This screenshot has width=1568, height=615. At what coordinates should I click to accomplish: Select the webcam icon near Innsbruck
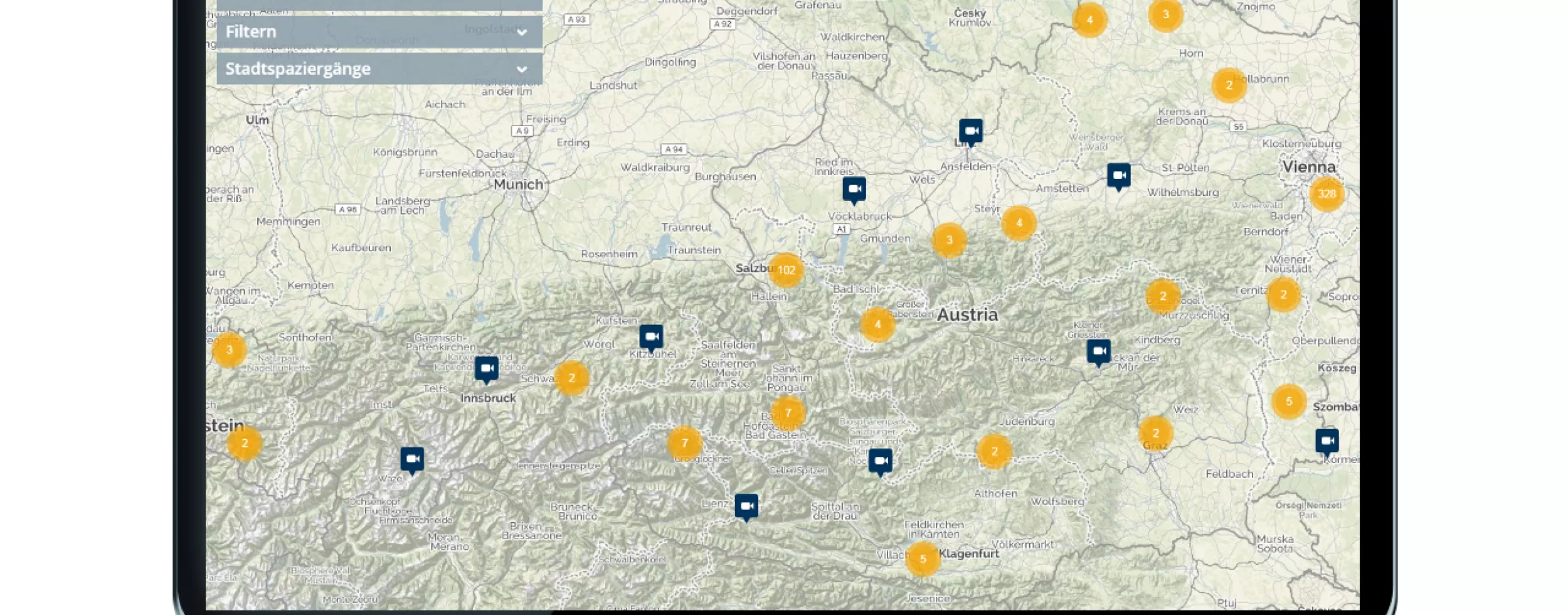coord(488,369)
